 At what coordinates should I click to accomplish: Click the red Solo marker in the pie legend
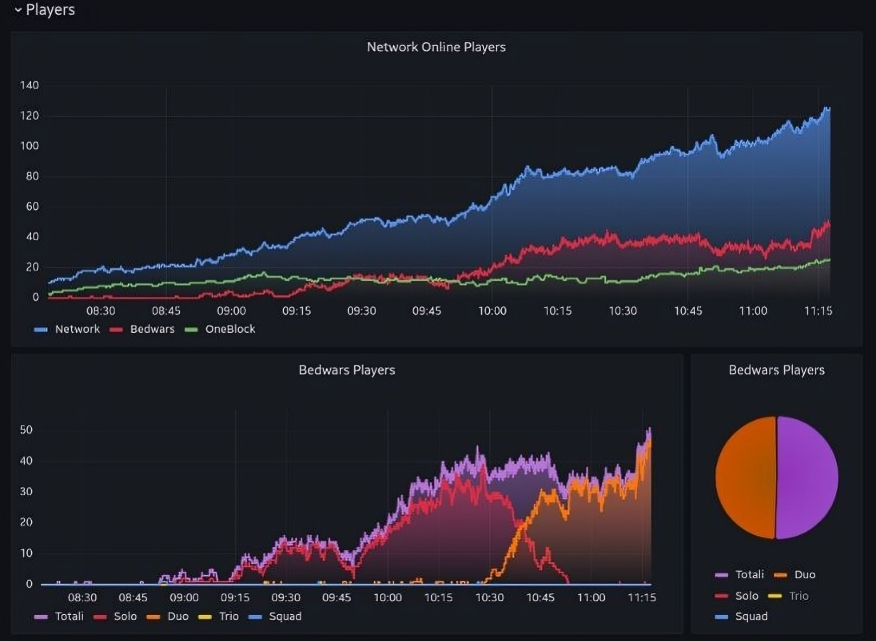coord(721,596)
